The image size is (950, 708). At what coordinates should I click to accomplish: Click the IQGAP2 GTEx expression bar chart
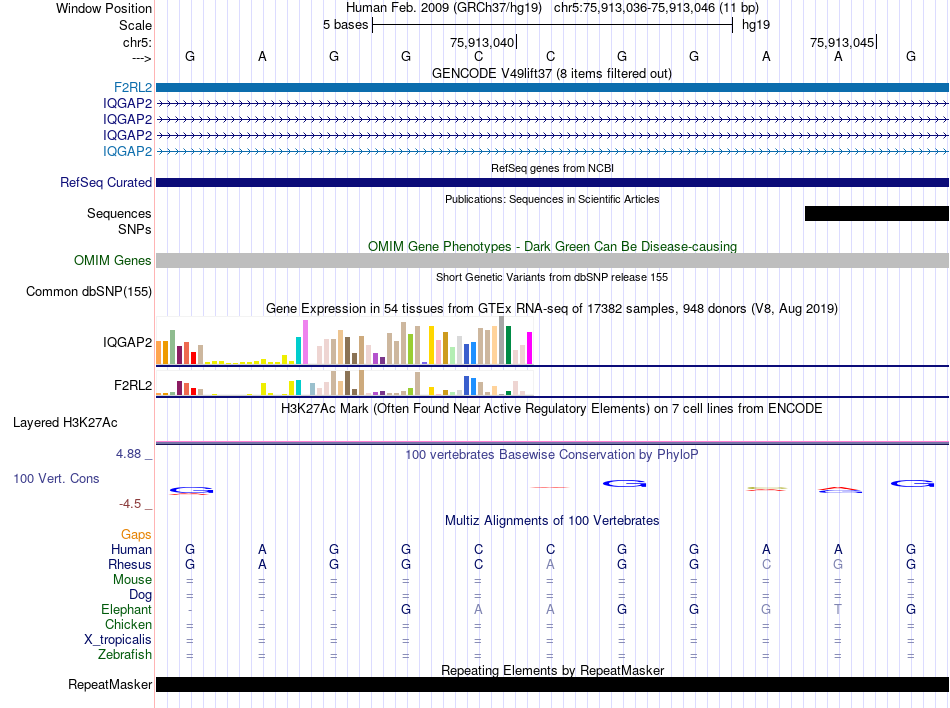344,341
